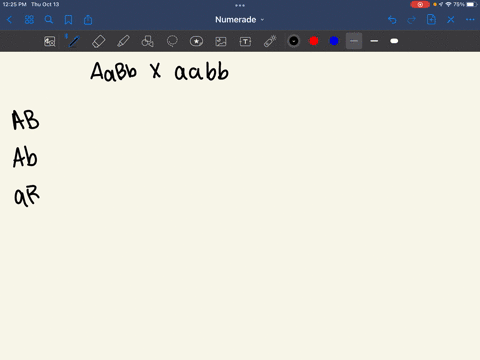Select the Highlighter tool
This screenshot has width=480, height=360.
click(123, 41)
